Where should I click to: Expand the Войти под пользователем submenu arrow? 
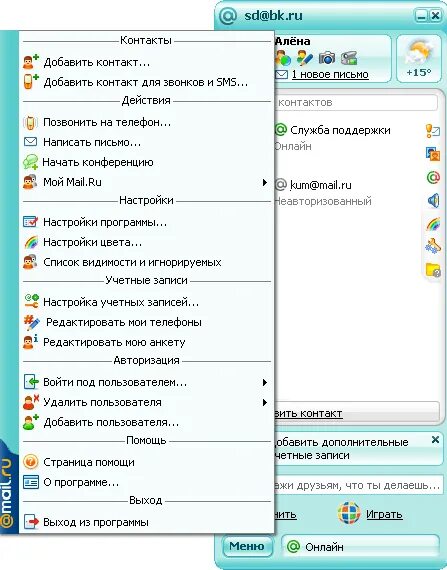pos(265,382)
